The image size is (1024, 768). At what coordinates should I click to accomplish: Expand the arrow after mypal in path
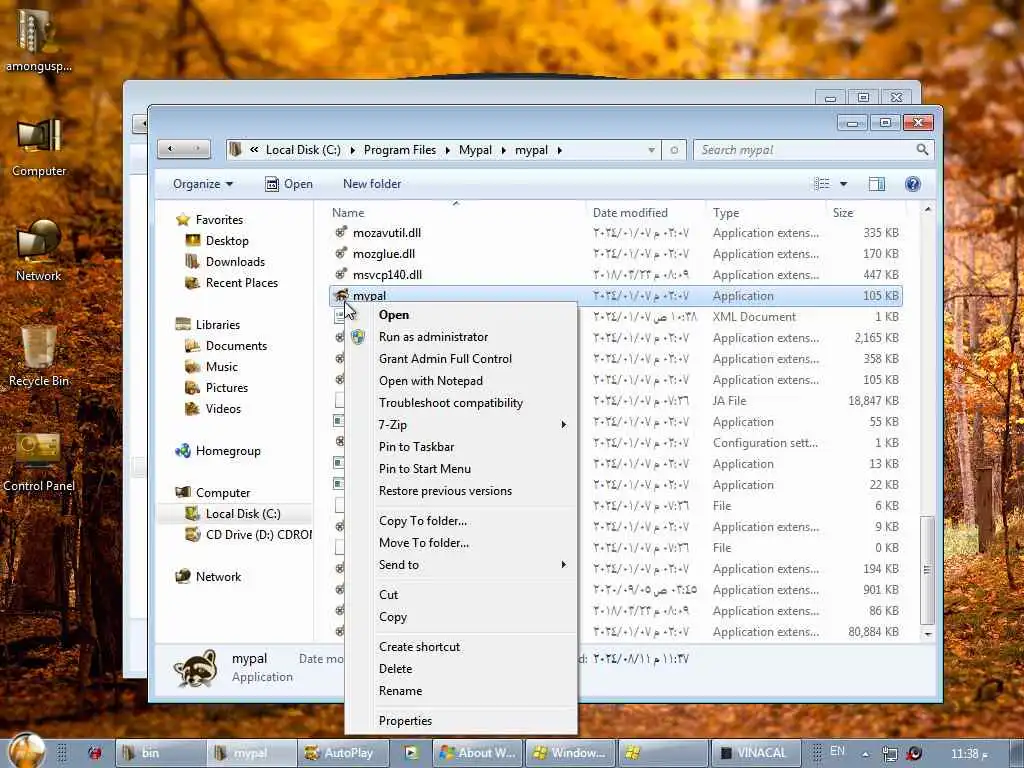click(560, 150)
